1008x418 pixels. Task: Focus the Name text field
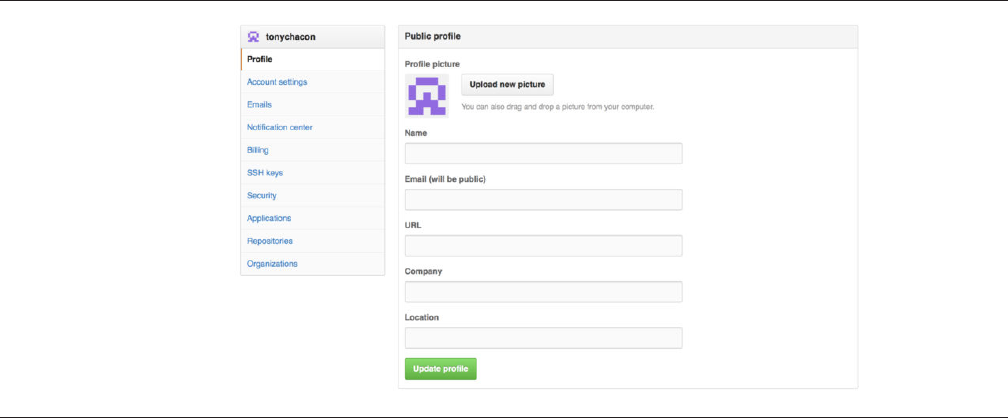click(x=543, y=153)
